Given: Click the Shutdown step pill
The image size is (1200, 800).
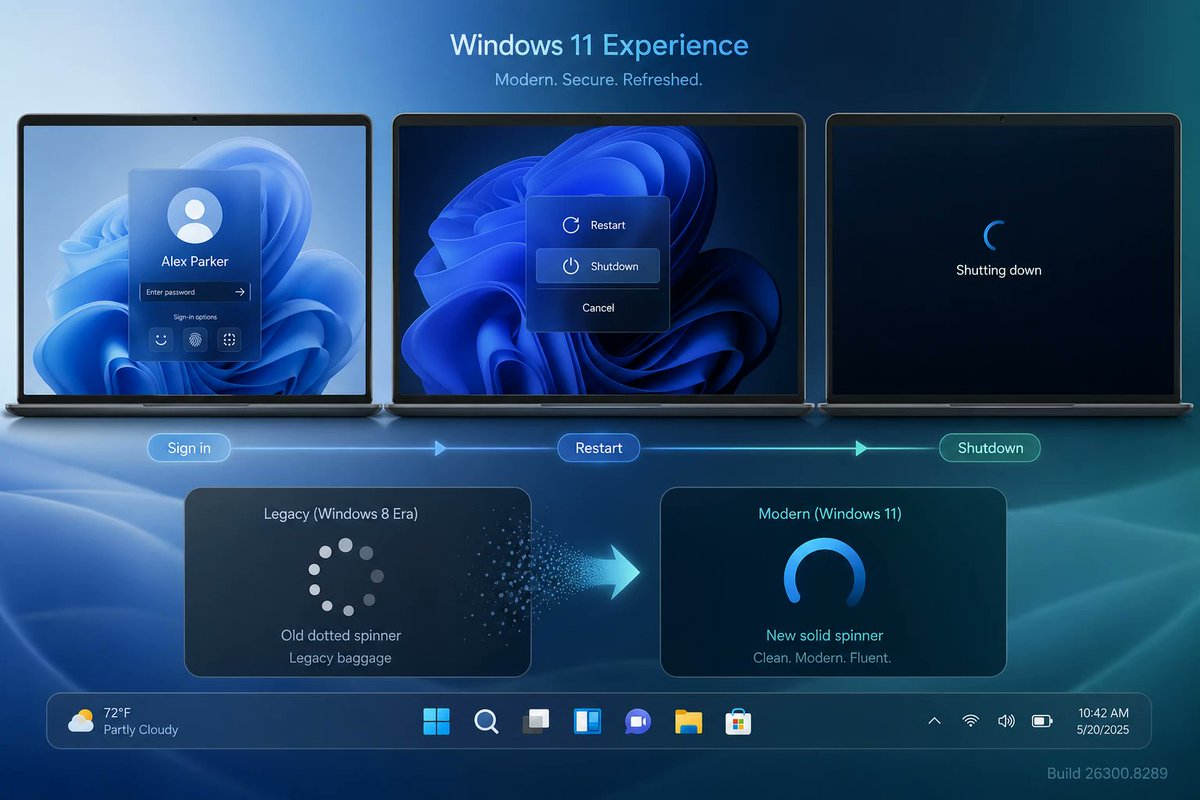Looking at the screenshot, I should pos(990,448).
